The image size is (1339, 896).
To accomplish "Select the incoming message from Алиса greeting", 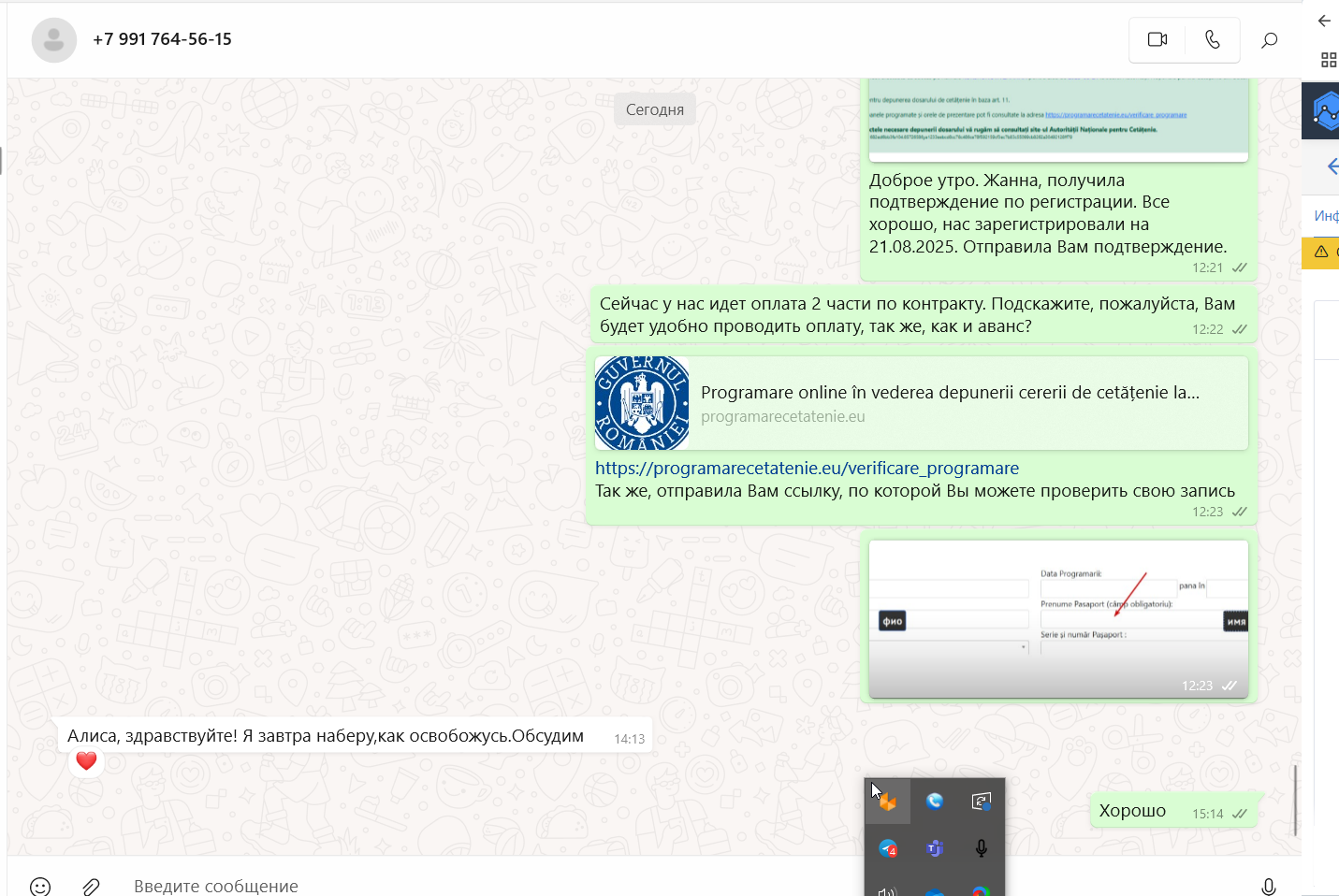I will pyautogui.click(x=356, y=736).
